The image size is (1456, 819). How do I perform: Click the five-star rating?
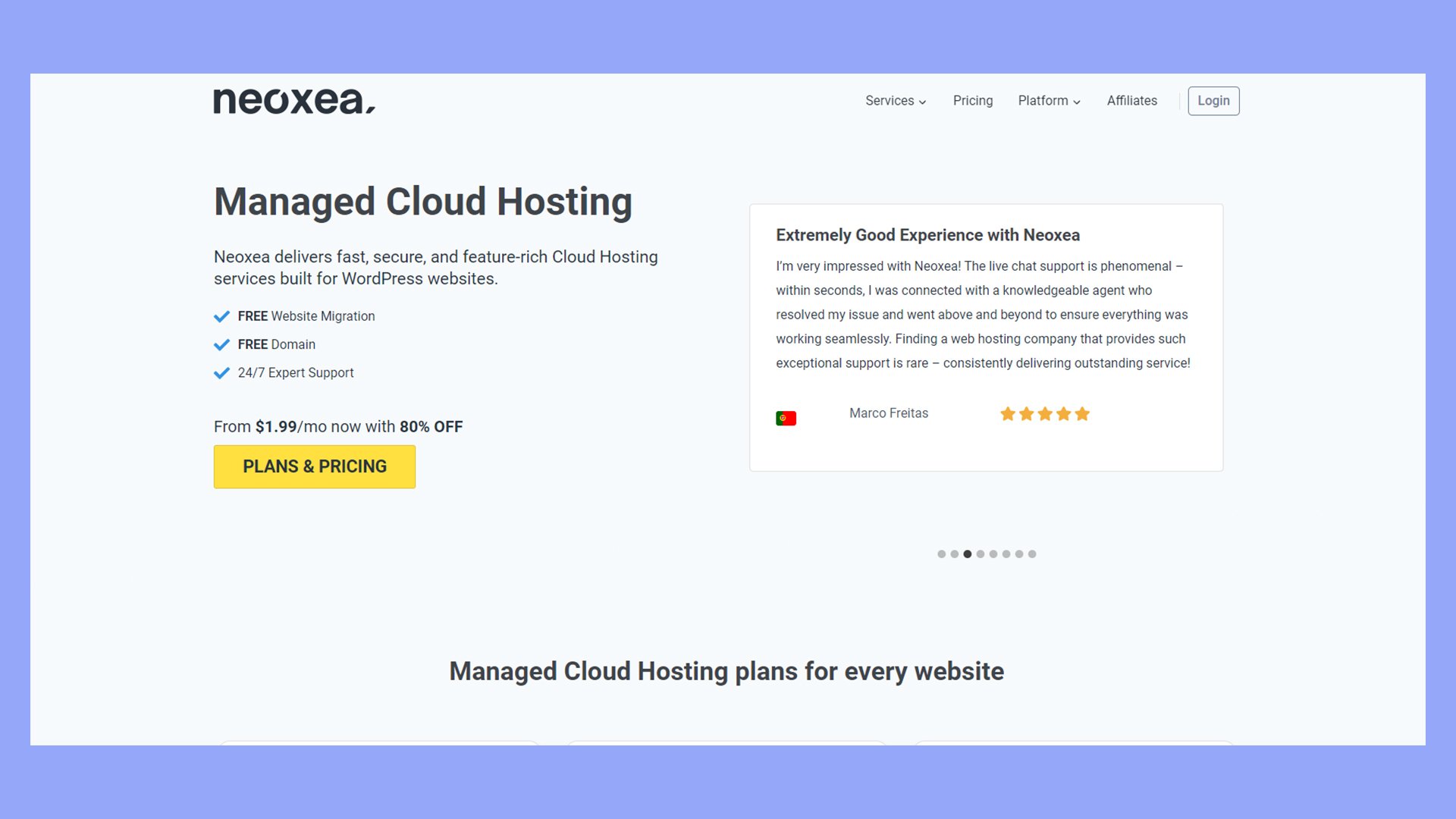click(x=1044, y=414)
